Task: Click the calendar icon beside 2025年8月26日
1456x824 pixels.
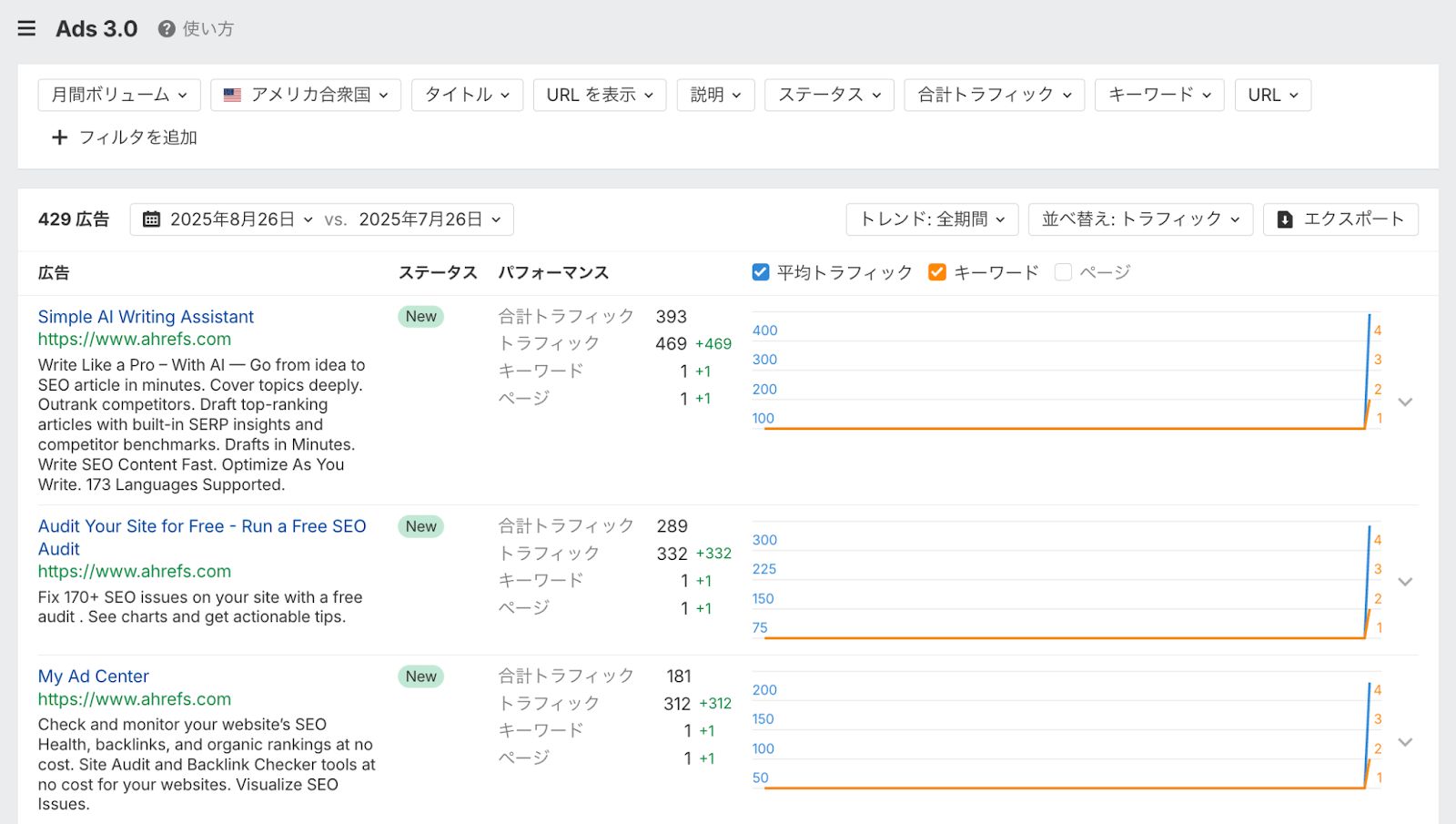Action: [x=152, y=219]
